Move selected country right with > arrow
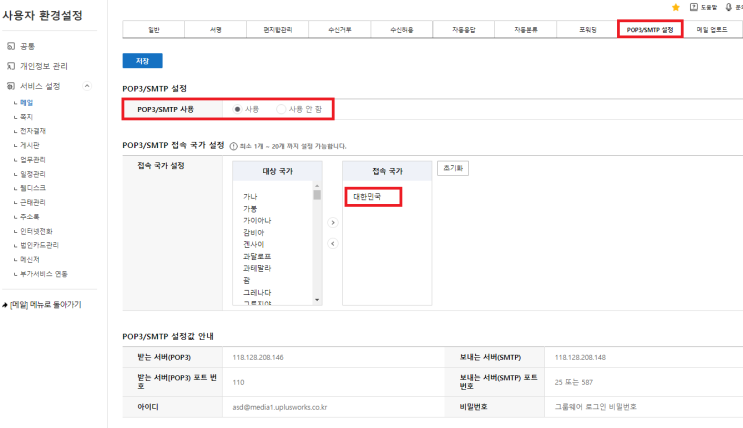743x428 pixels. (333, 223)
